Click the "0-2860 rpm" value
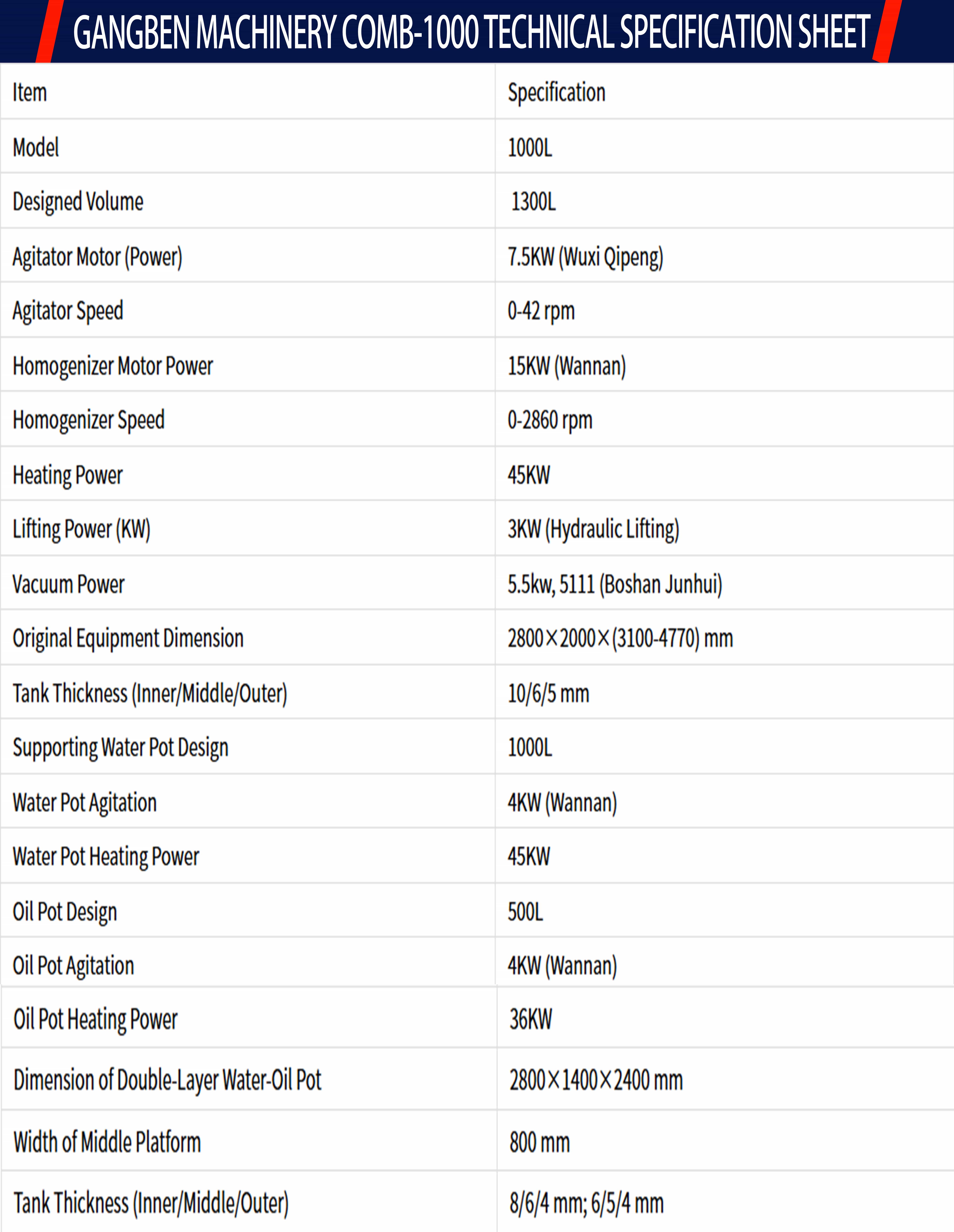This screenshot has height=1232, width=954. click(x=550, y=420)
